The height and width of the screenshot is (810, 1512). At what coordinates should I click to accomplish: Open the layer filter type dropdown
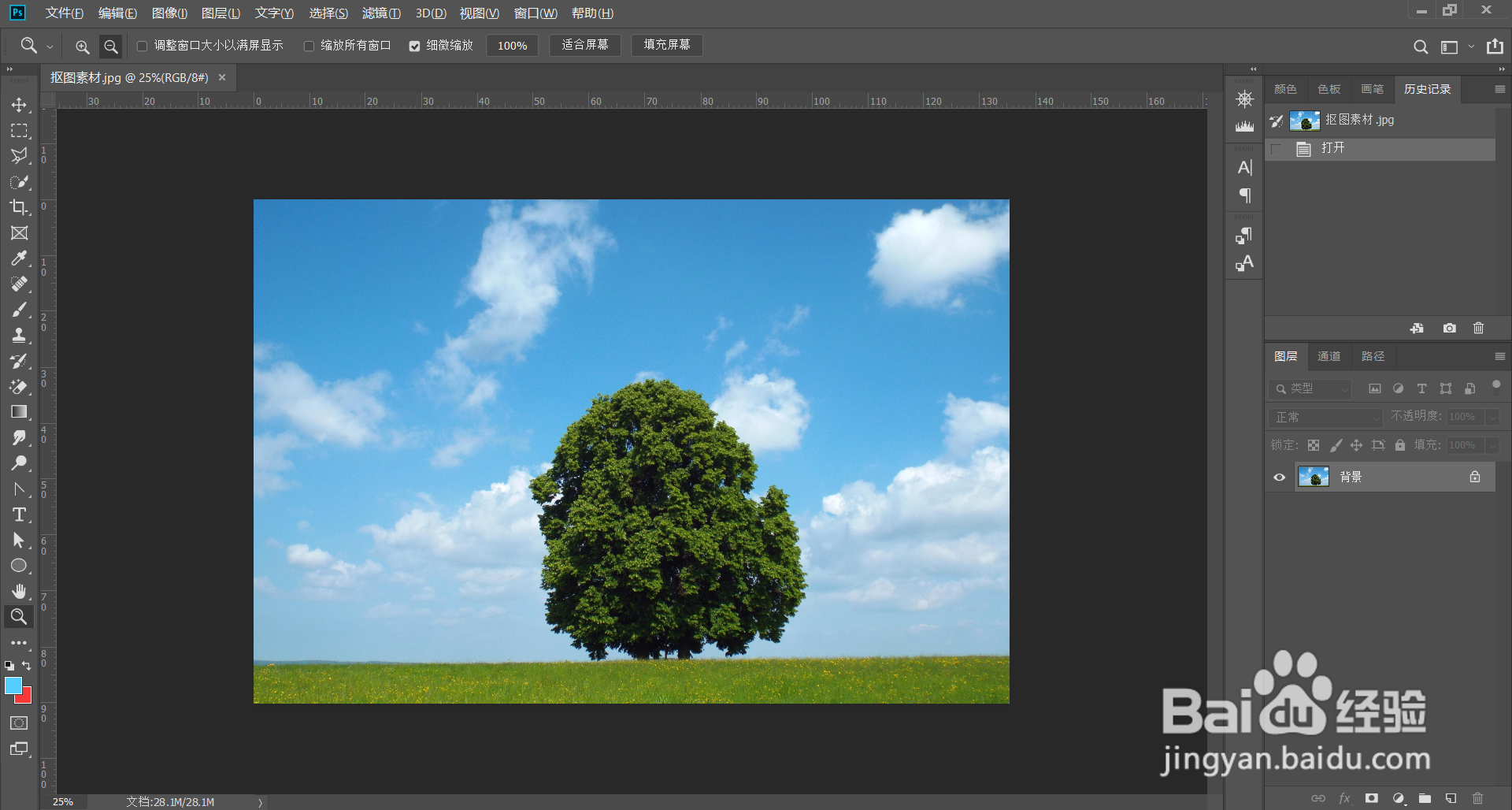[x=1310, y=388]
